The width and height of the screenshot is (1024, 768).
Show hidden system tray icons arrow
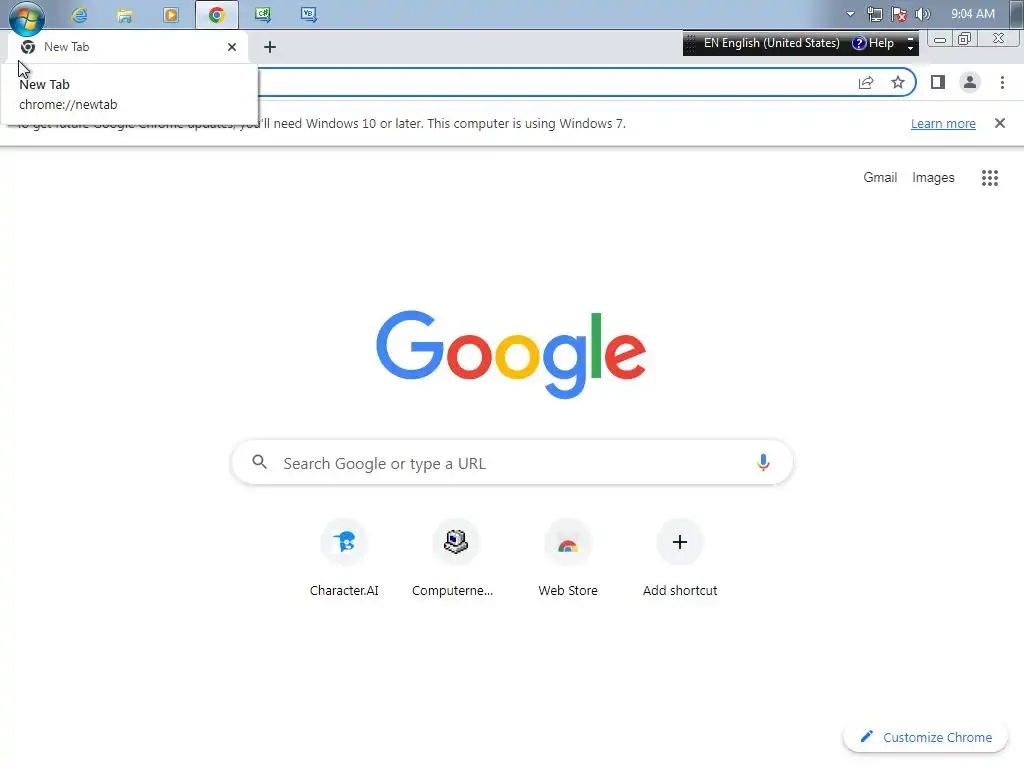click(850, 14)
